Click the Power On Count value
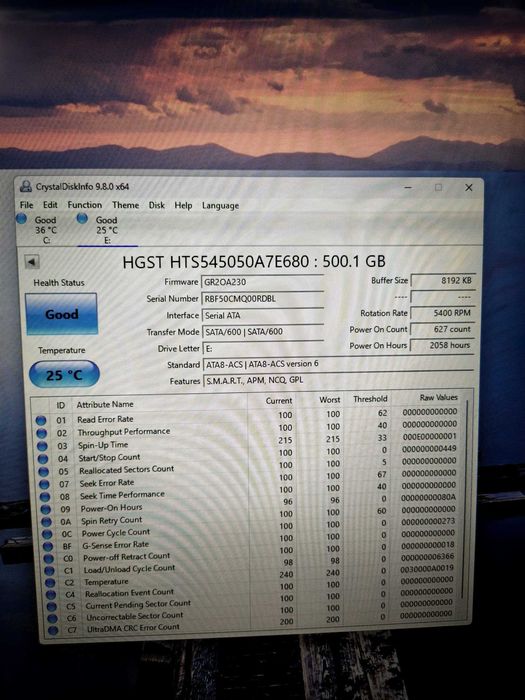Image resolution: width=525 pixels, height=700 pixels. [442, 329]
